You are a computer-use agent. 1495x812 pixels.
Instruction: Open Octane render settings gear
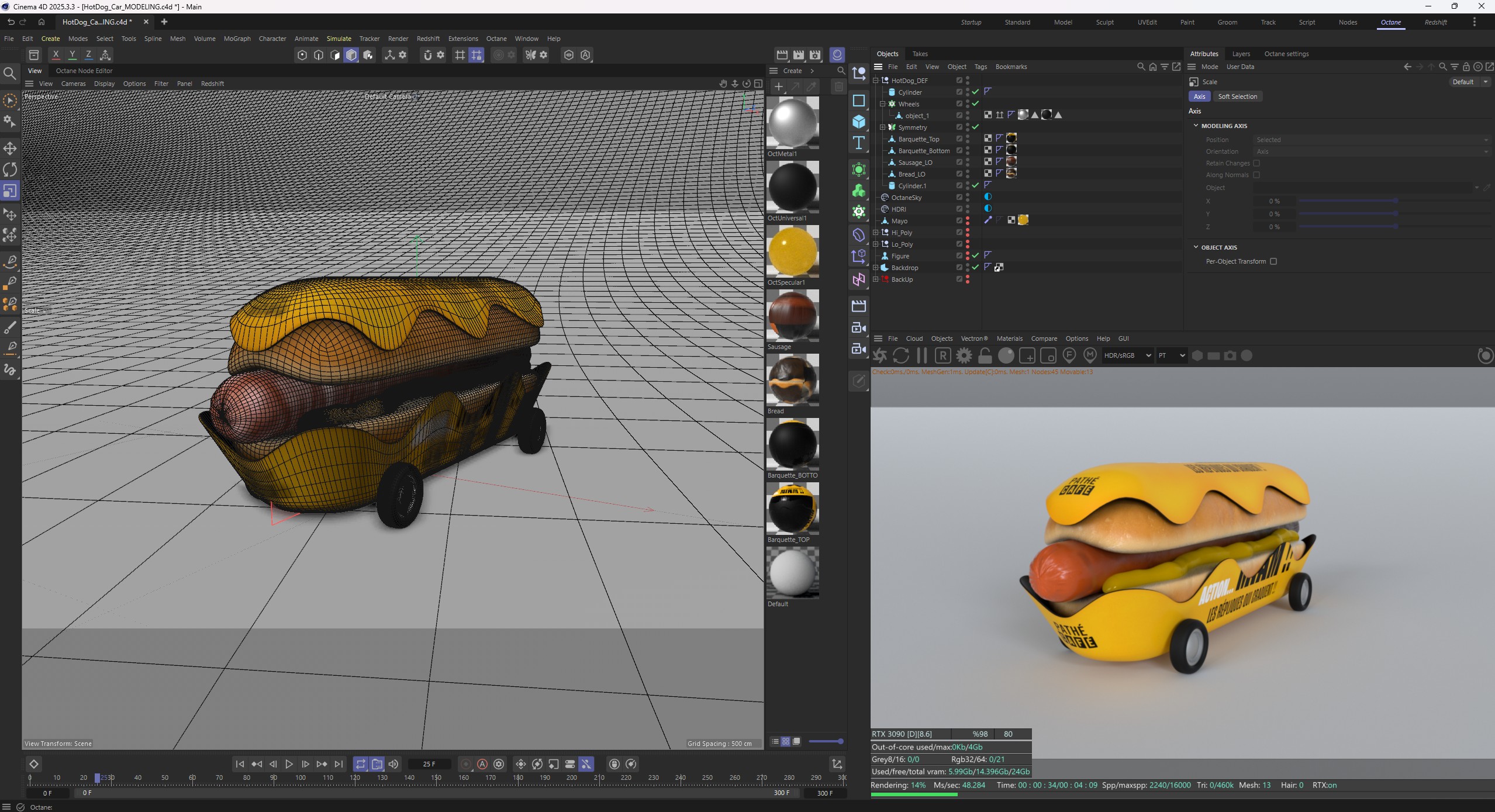(964, 355)
